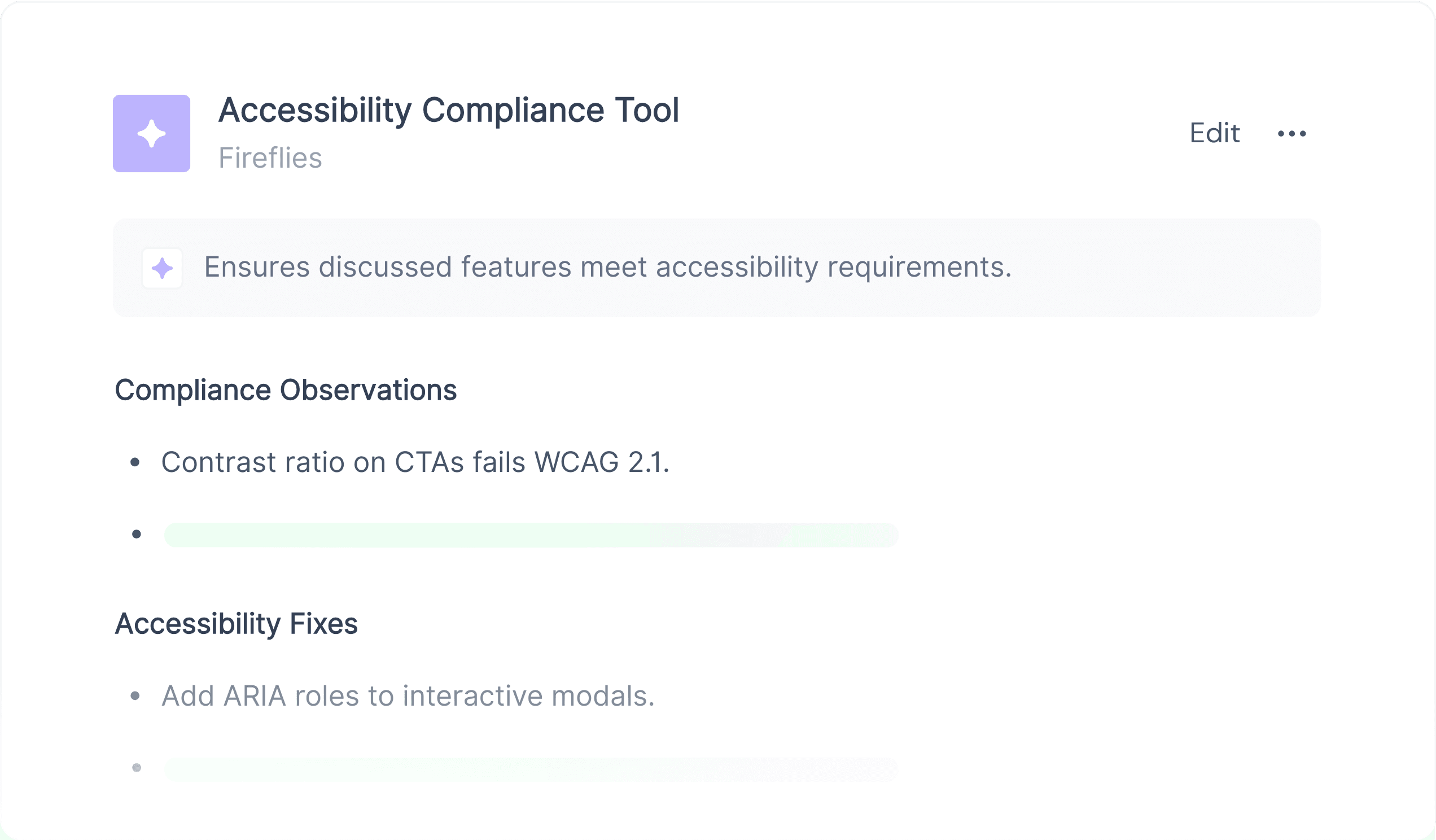Click the Edit button
This screenshot has width=1436, height=840.
pos(1214,133)
